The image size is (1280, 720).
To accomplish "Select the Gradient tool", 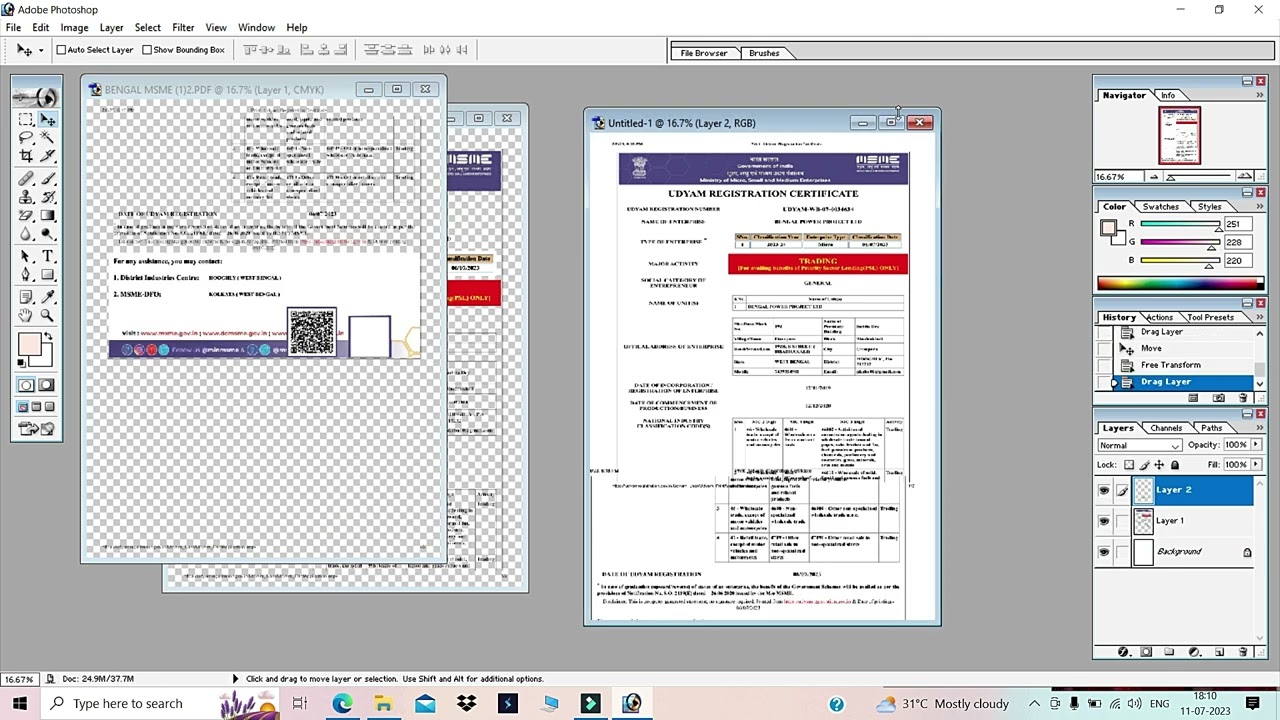I will (x=47, y=215).
